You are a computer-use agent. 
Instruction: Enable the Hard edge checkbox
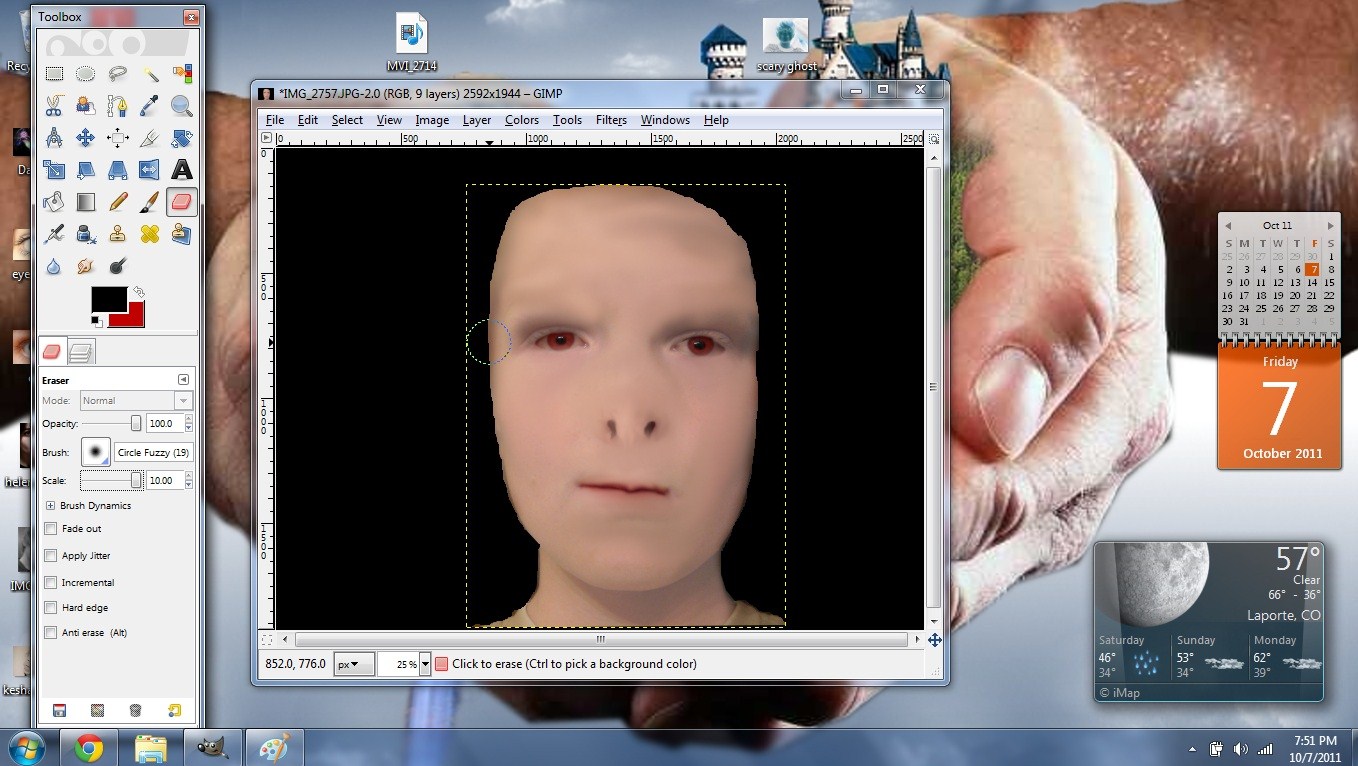(51, 608)
